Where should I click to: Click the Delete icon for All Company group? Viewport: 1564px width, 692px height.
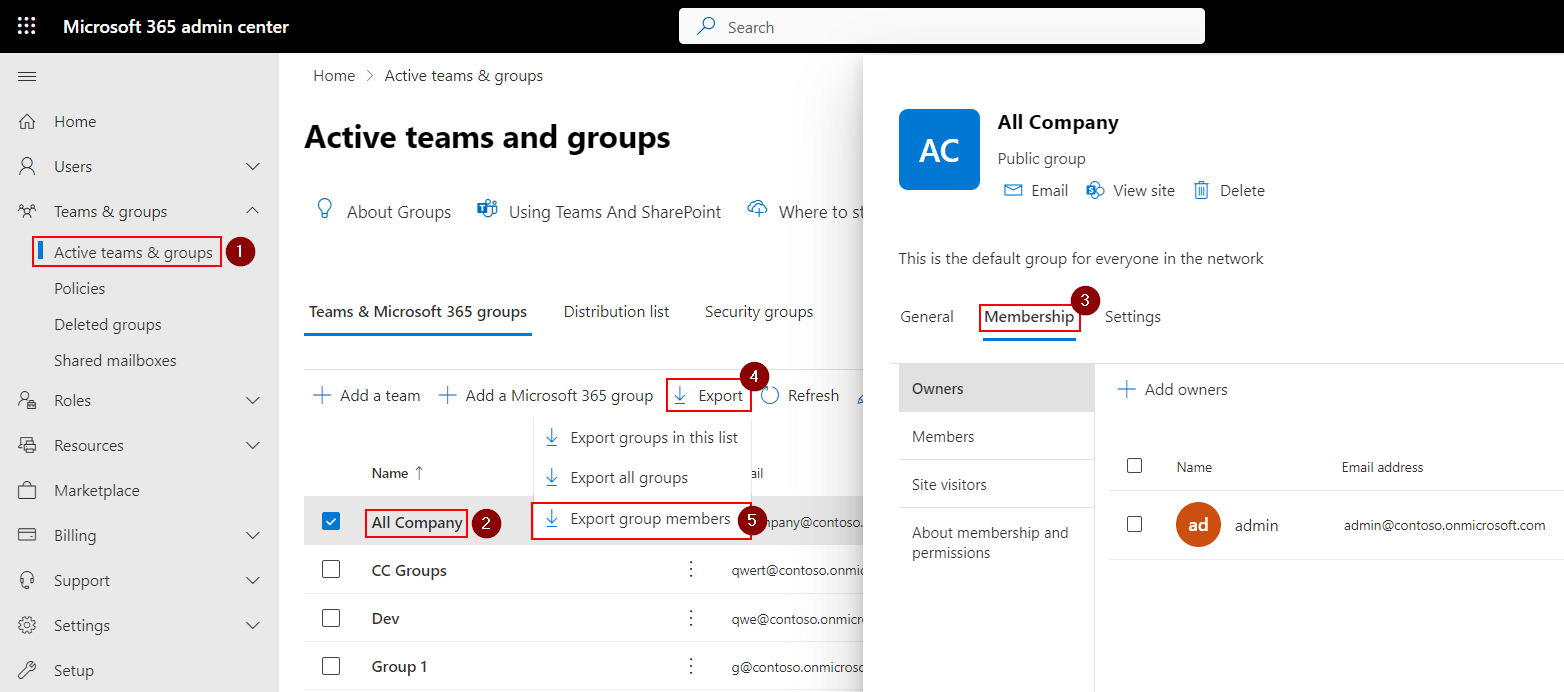click(1202, 190)
